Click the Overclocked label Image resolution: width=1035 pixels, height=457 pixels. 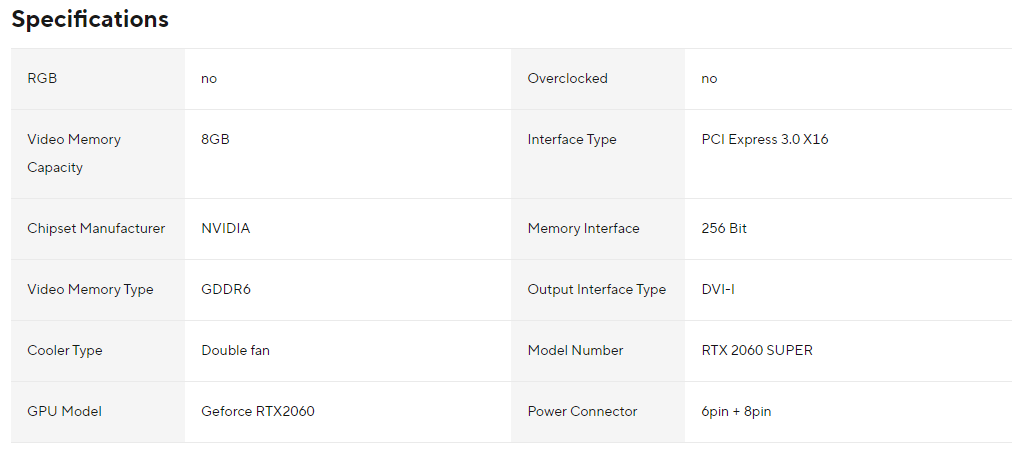pos(567,79)
